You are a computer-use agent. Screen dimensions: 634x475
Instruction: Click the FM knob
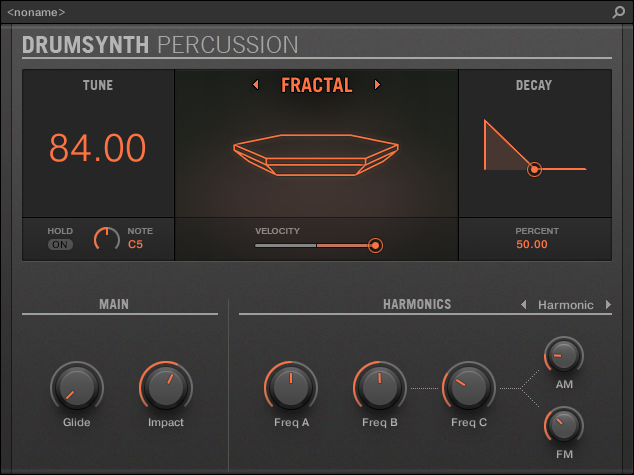point(564,426)
